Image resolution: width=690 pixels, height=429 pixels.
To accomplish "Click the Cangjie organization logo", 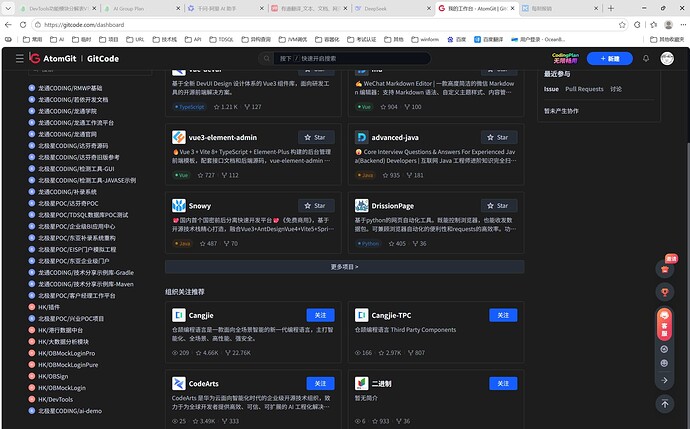I will 179,315.
